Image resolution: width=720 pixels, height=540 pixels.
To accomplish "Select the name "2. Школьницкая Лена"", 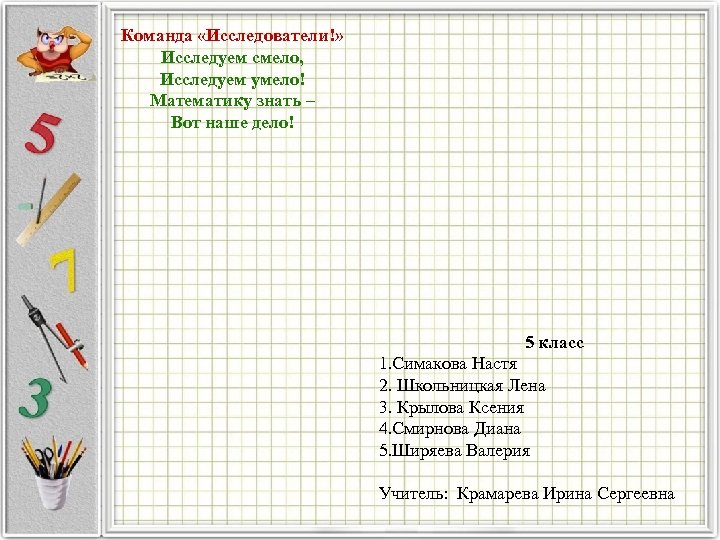I will [462, 385].
